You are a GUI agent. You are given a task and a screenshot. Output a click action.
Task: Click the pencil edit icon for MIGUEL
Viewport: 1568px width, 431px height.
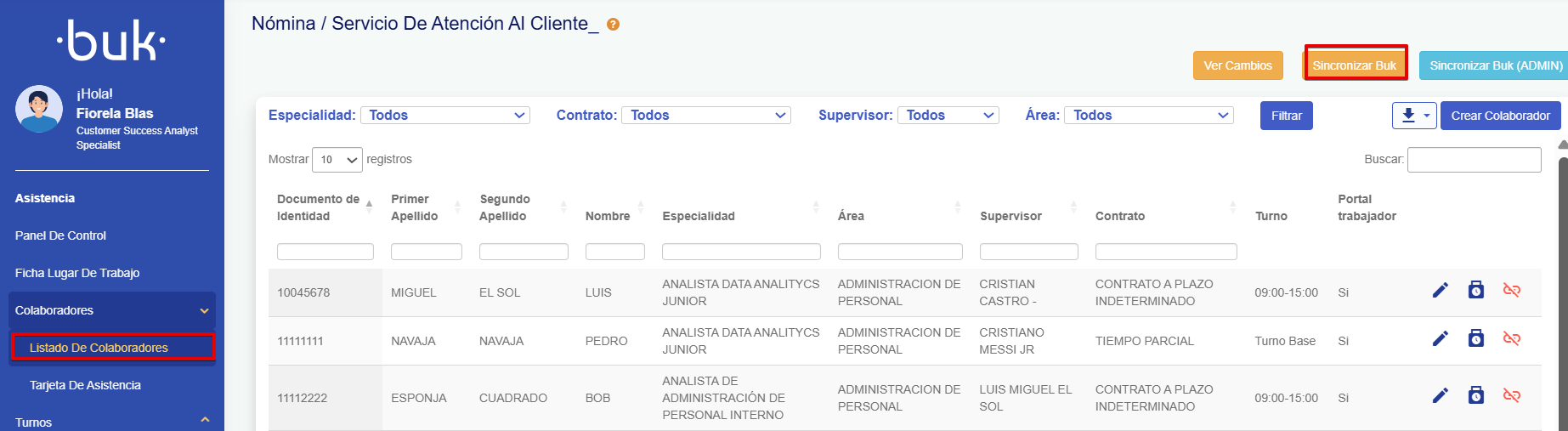tap(1440, 291)
